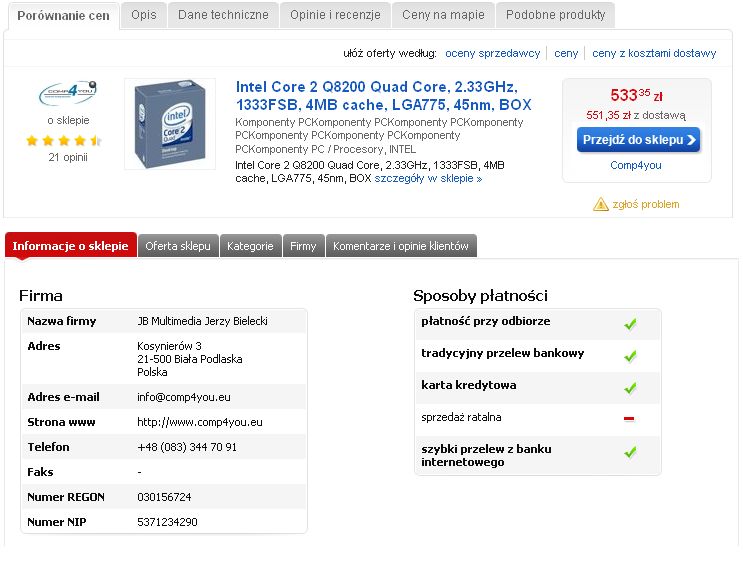Click the '551,35 zł z dostawą' text

635,115
